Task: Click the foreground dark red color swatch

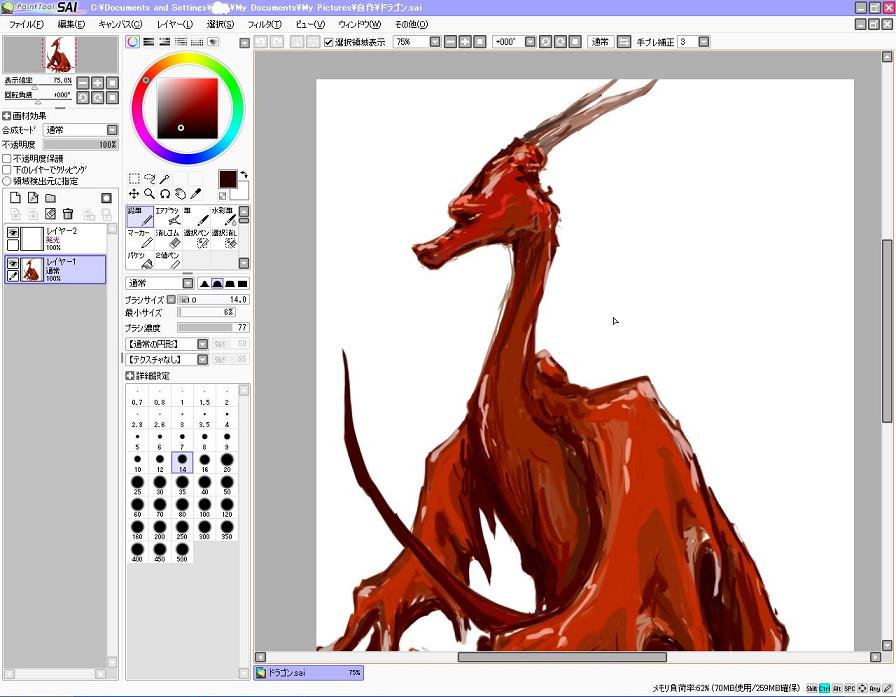Action: 228,179
